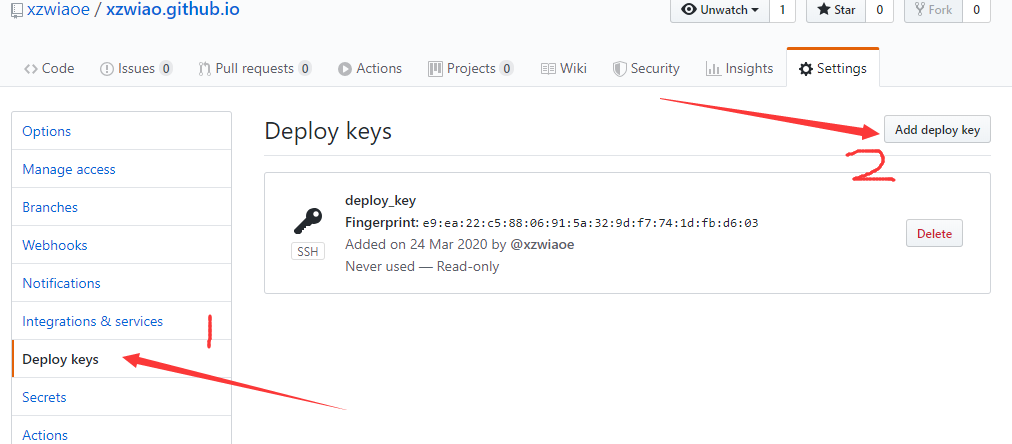Open the xzwiaoe owner profile link

coord(58,10)
